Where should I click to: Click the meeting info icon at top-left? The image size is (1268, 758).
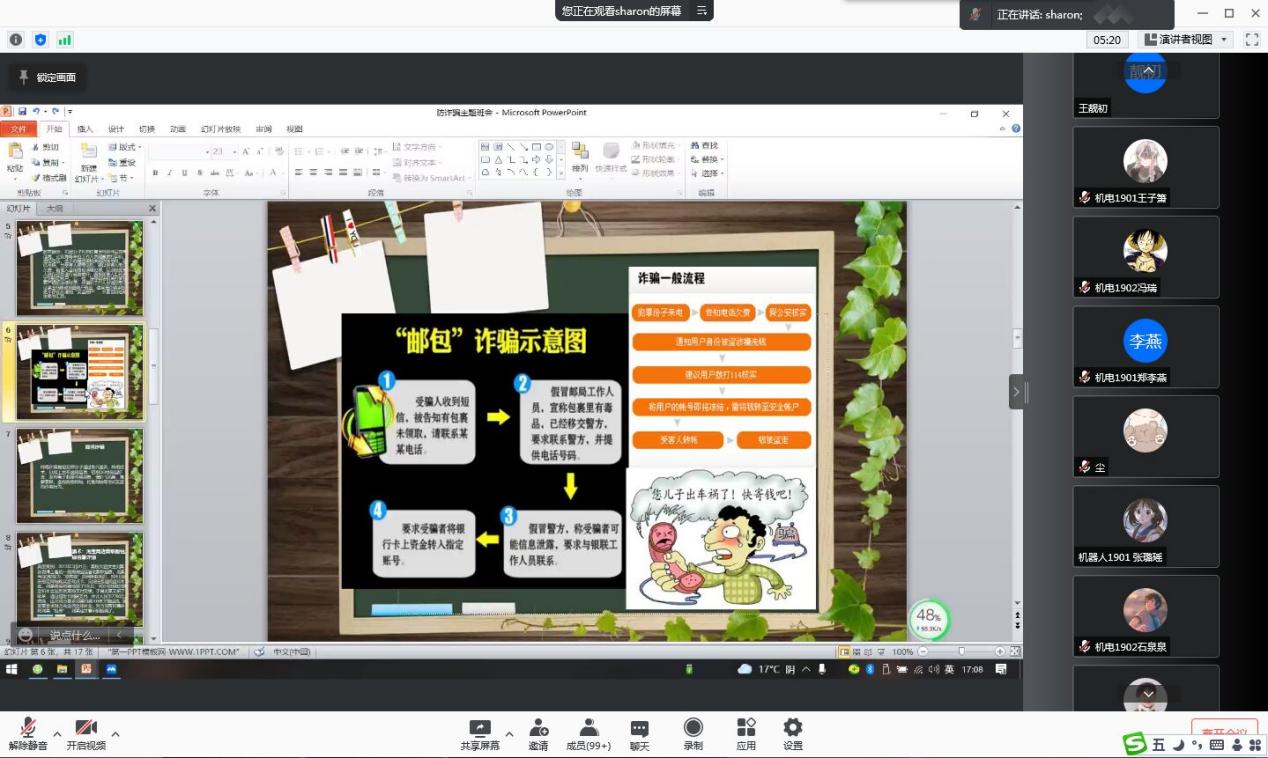[16, 40]
